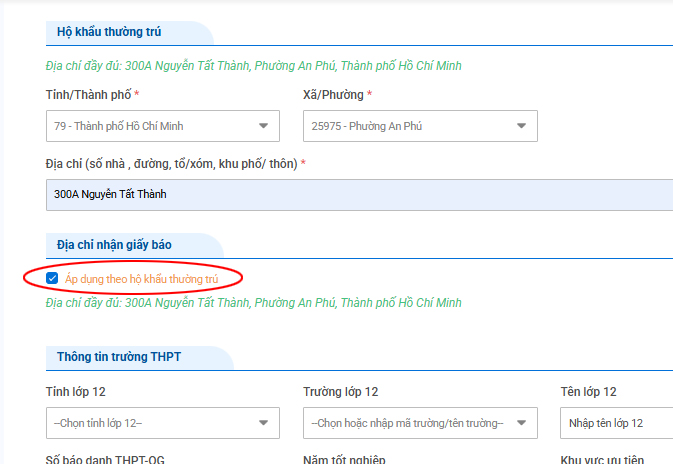Click the 'Hộ khẩu thường trú' section header
673x464 pixels.
110,33
